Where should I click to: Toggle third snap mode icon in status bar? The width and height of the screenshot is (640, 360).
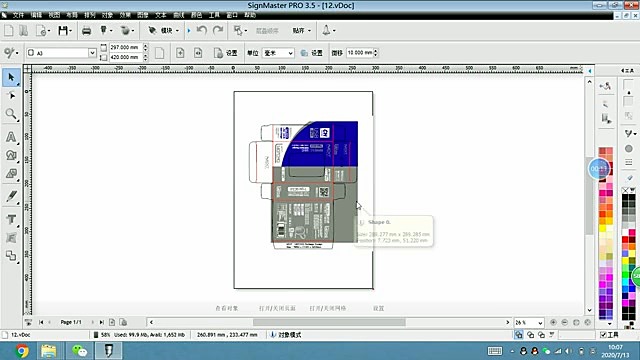click(541, 335)
